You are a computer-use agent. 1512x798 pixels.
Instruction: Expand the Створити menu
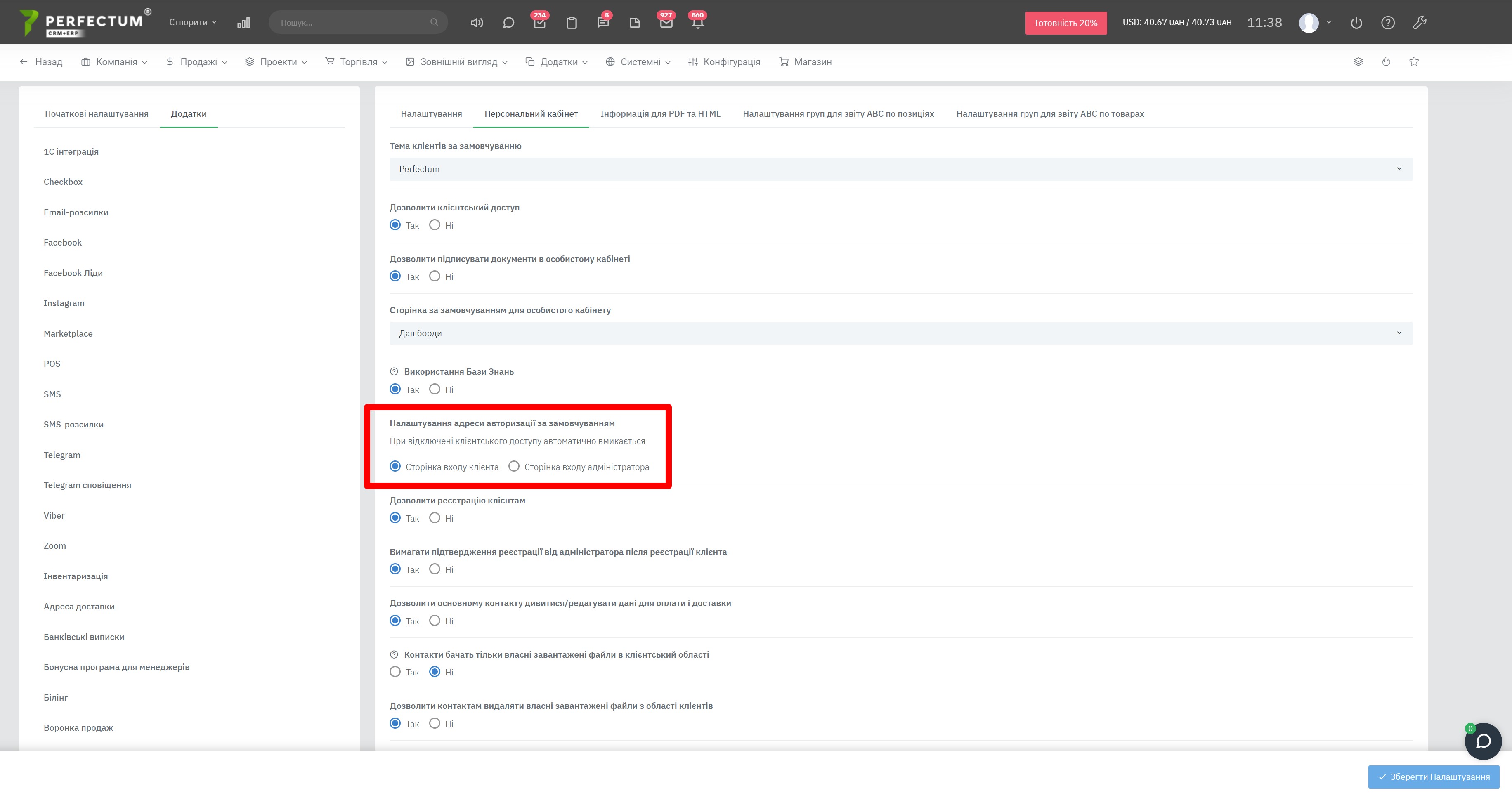[193, 22]
